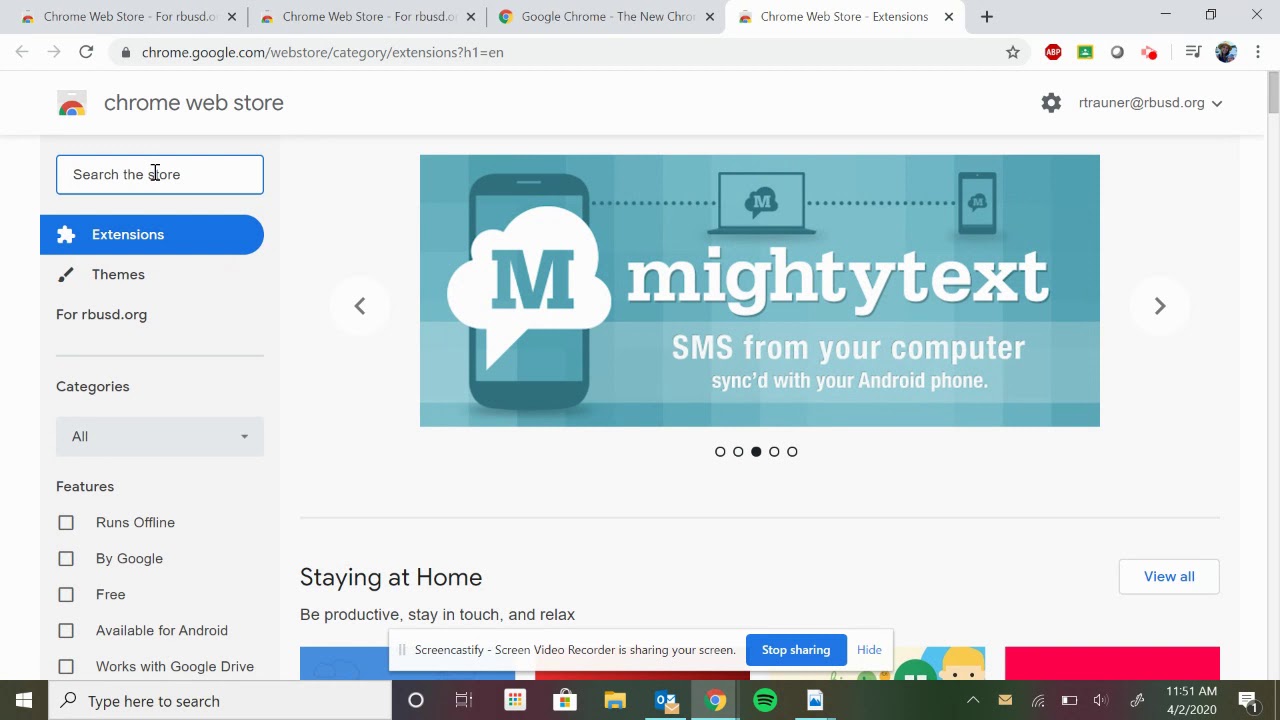1280x720 pixels.
Task: Close the Chrome Web Store - Extensions tab
Action: pyautogui.click(x=949, y=16)
